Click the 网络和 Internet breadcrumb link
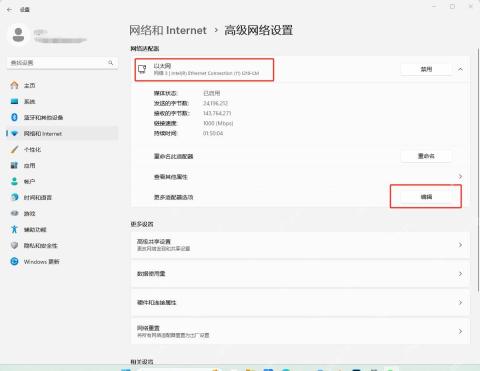This screenshot has width=480, height=371. point(168,30)
